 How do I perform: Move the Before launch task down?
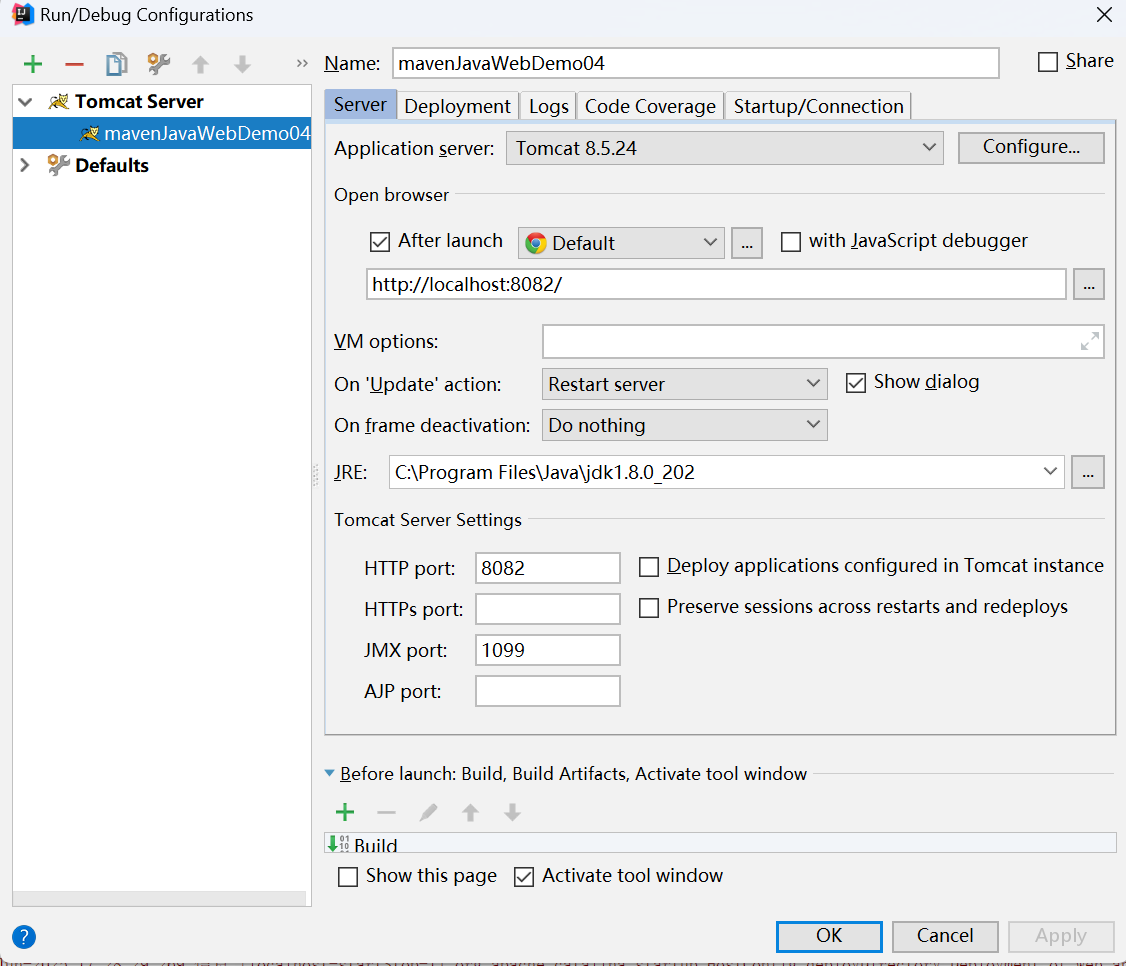(x=512, y=812)
